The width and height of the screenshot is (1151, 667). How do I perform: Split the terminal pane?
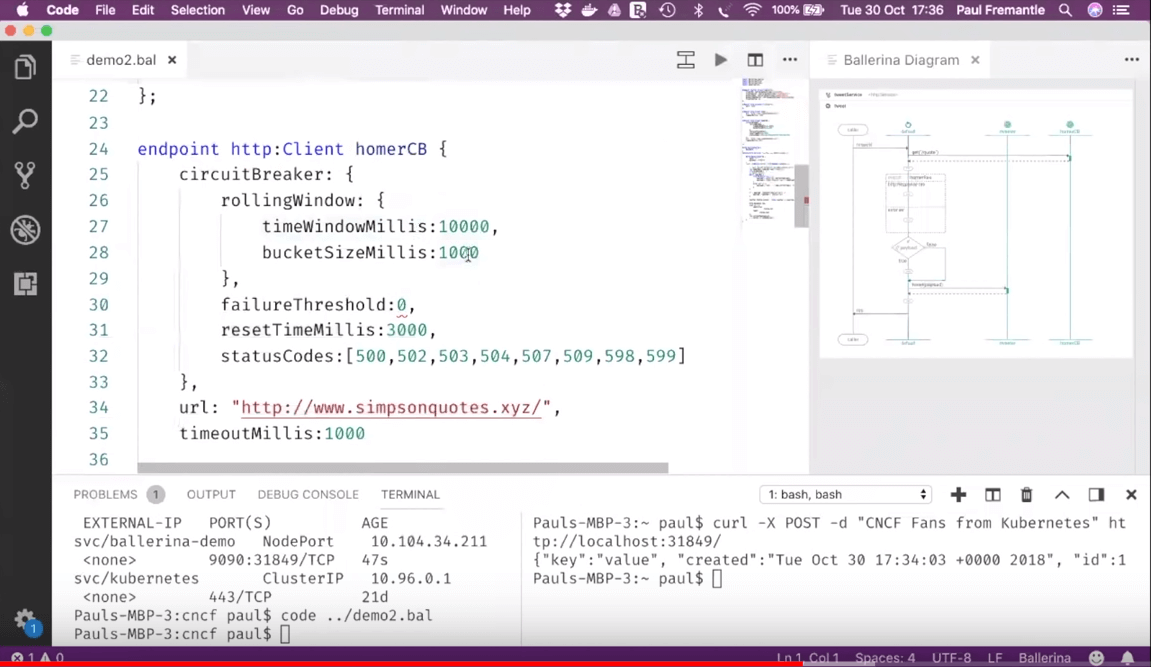[x=992, y=495]
